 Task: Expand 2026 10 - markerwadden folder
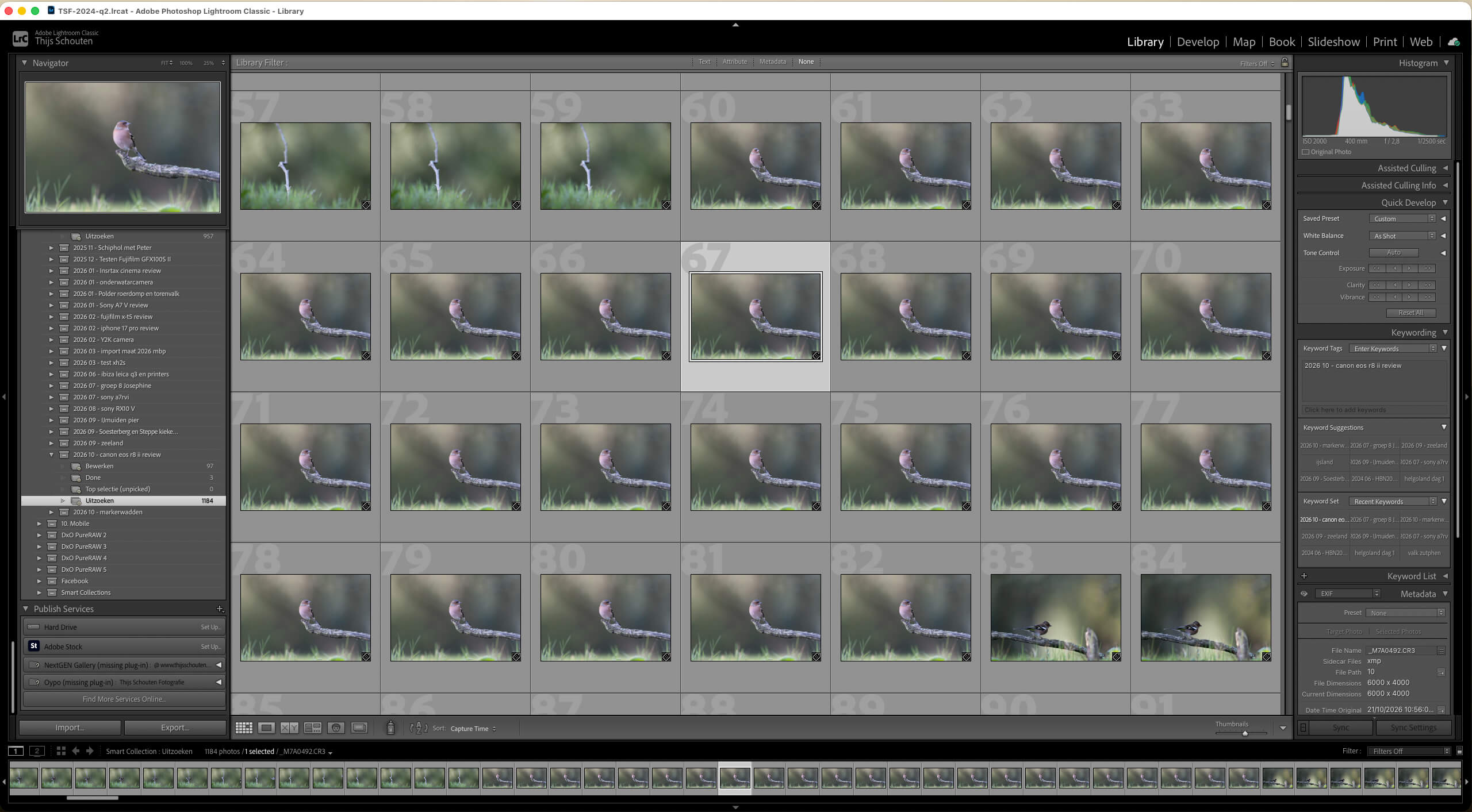(x=51, y=512)
